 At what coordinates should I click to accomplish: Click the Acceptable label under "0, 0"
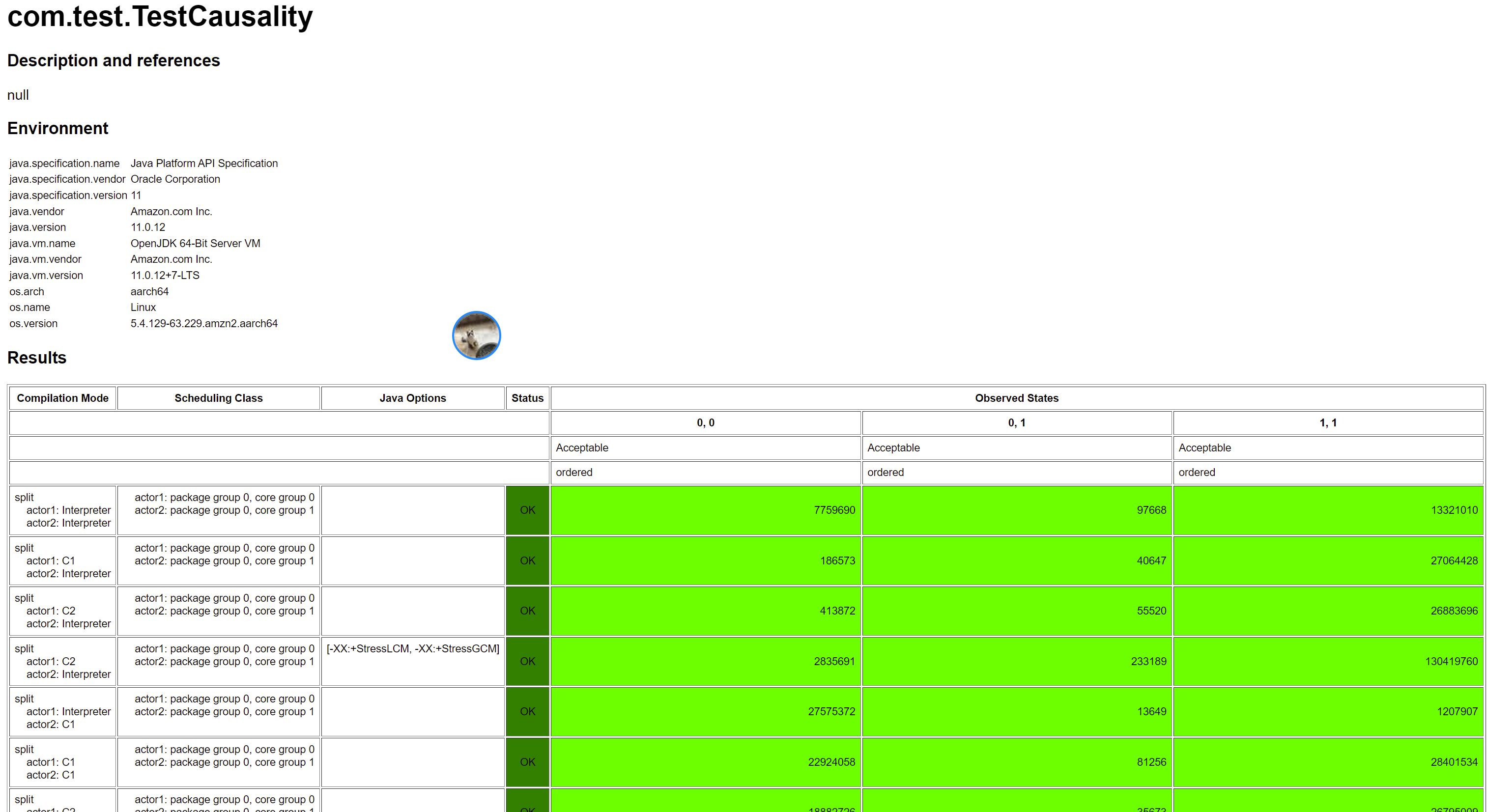click(x=582, y=448)
